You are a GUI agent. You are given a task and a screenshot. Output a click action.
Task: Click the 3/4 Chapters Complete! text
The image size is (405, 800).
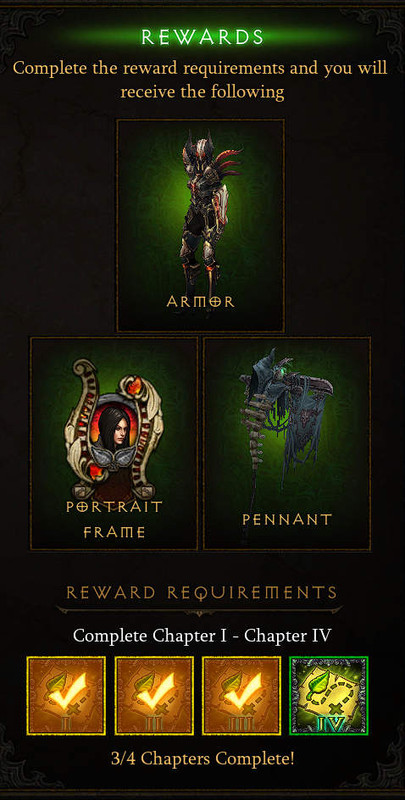[202, 759]
